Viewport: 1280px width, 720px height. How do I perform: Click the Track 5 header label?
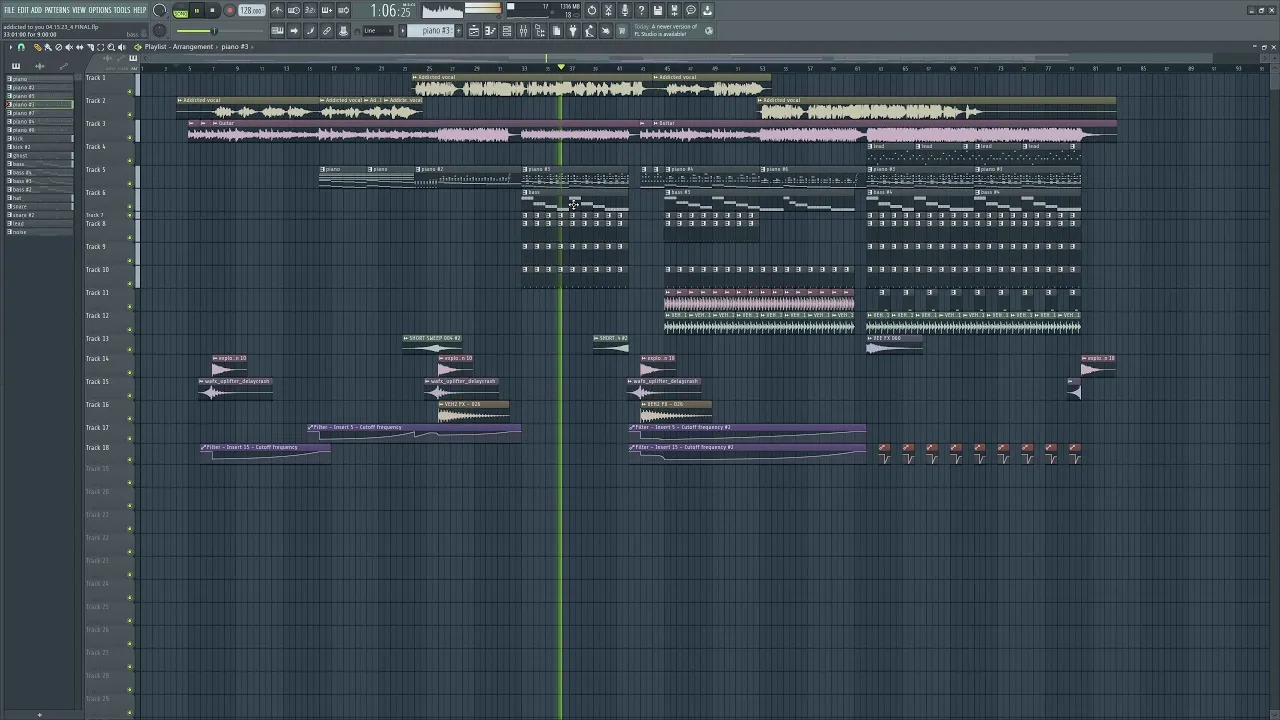[96, 170]
